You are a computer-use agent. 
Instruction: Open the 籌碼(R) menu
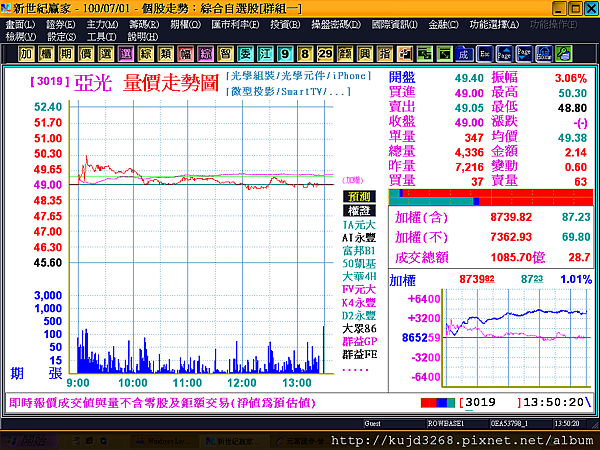144,24
